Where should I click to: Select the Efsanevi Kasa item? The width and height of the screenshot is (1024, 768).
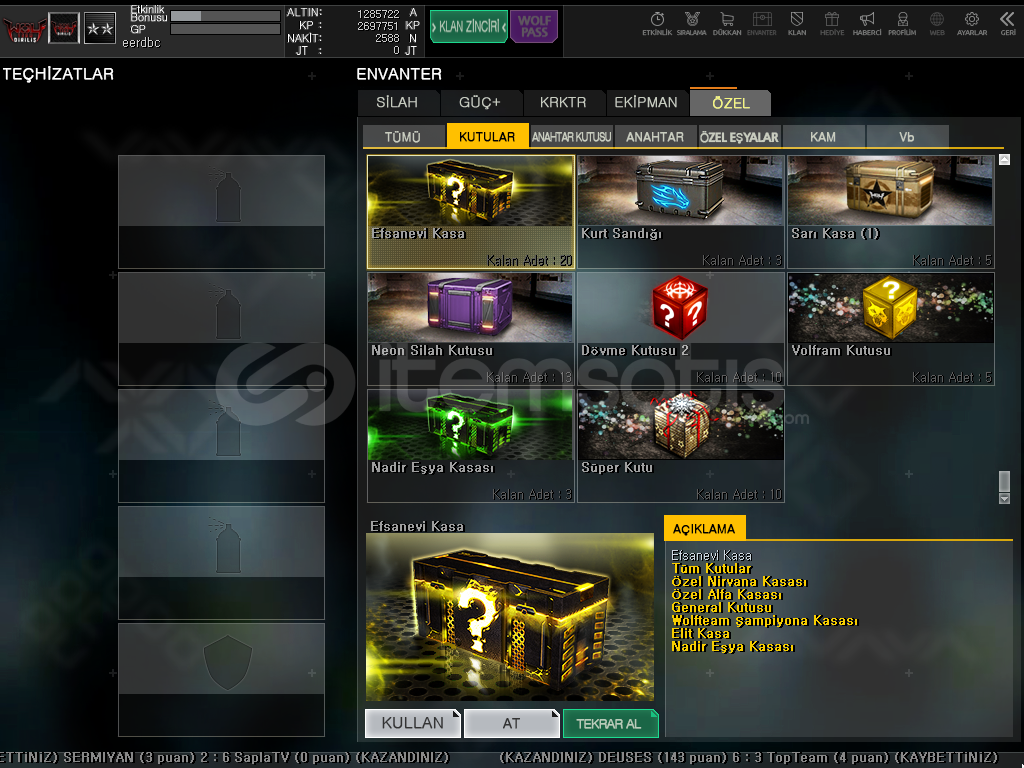(471, 212)
